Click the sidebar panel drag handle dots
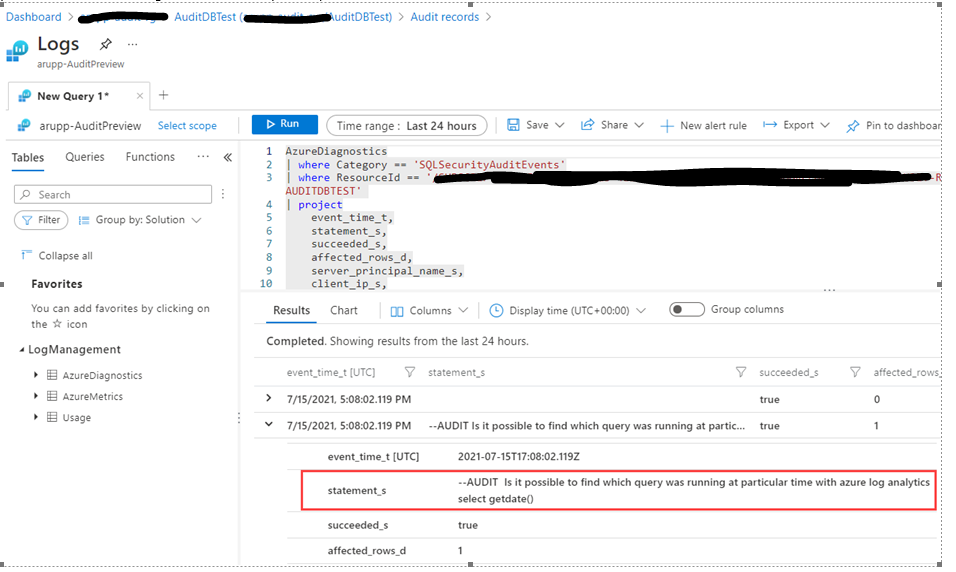This screenshot has height=572, width=956. coord(239,418)
